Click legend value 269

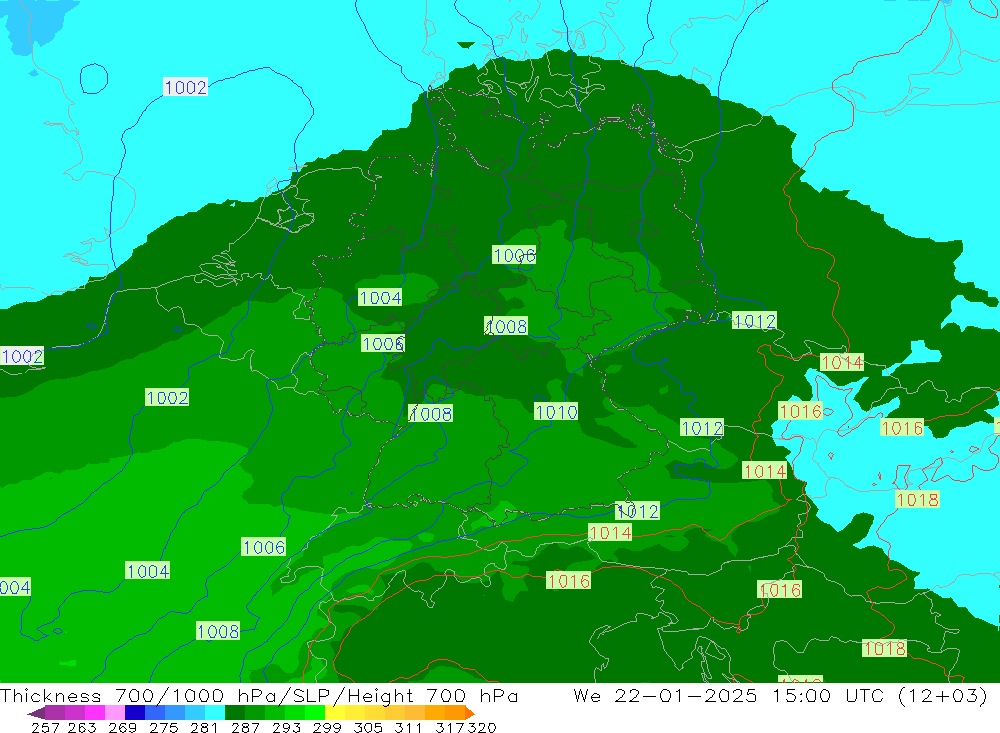point(122,727)
